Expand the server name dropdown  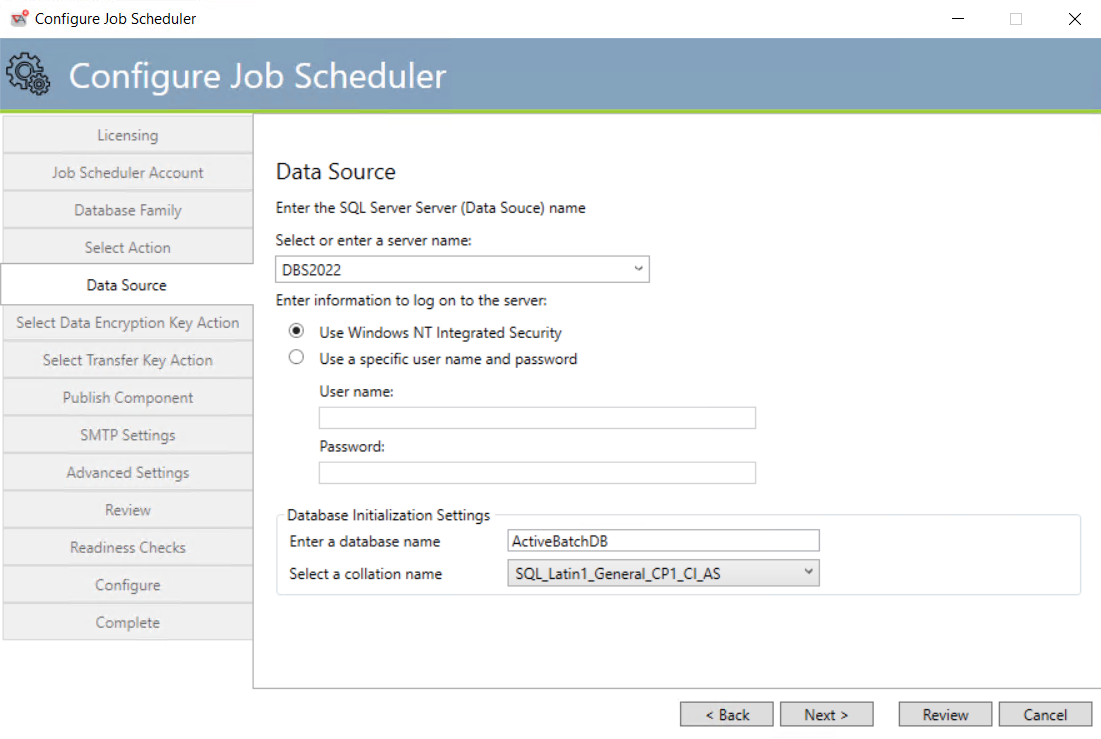pyautogui.click(x=638, y=269)
